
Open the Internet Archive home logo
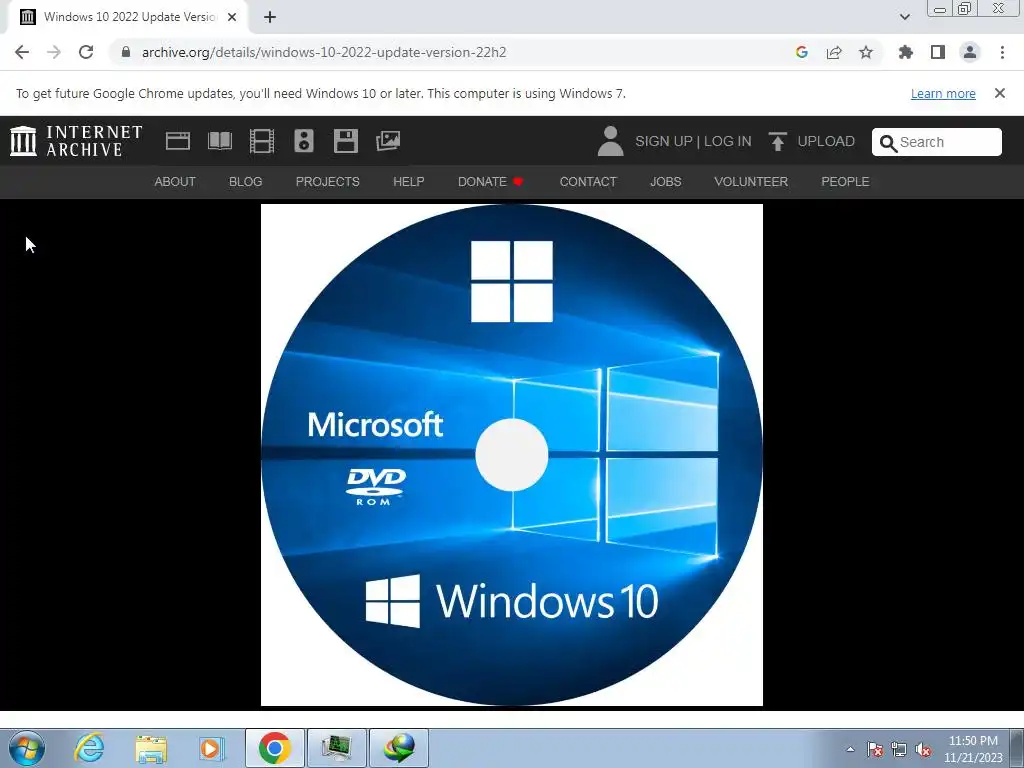tap(76, 141)
